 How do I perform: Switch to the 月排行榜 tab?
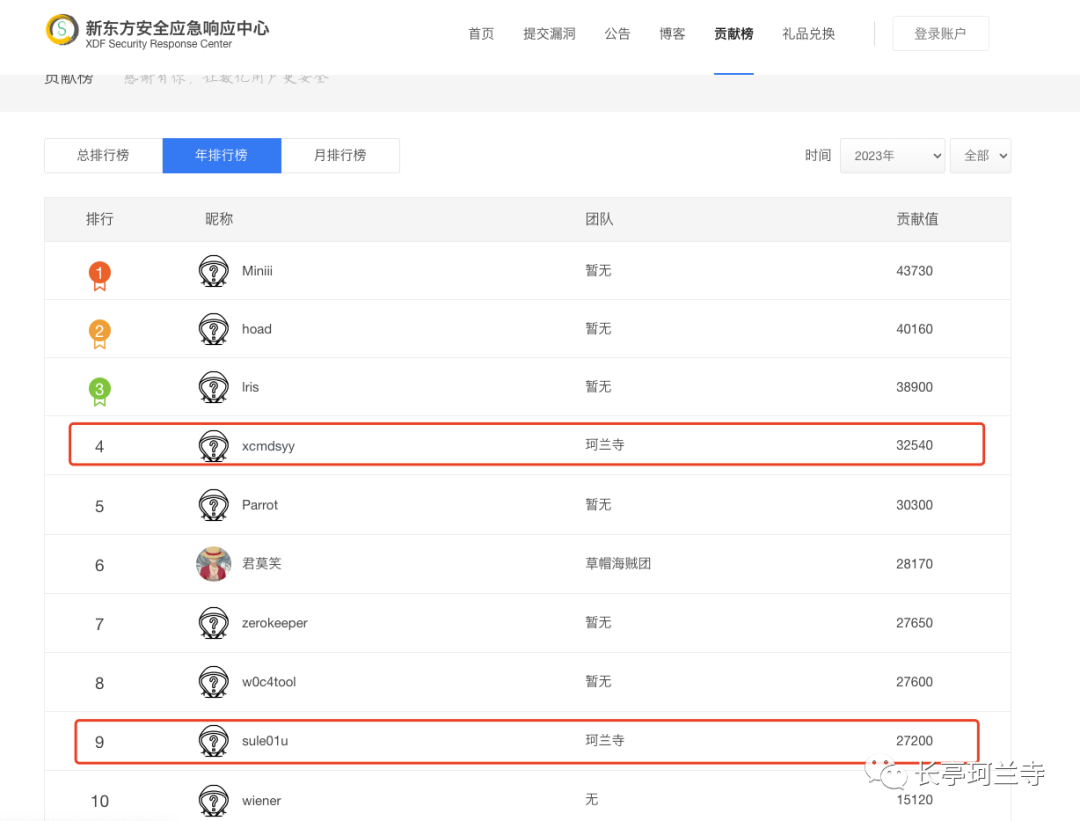pyautogui.click(x=340, y=156)
